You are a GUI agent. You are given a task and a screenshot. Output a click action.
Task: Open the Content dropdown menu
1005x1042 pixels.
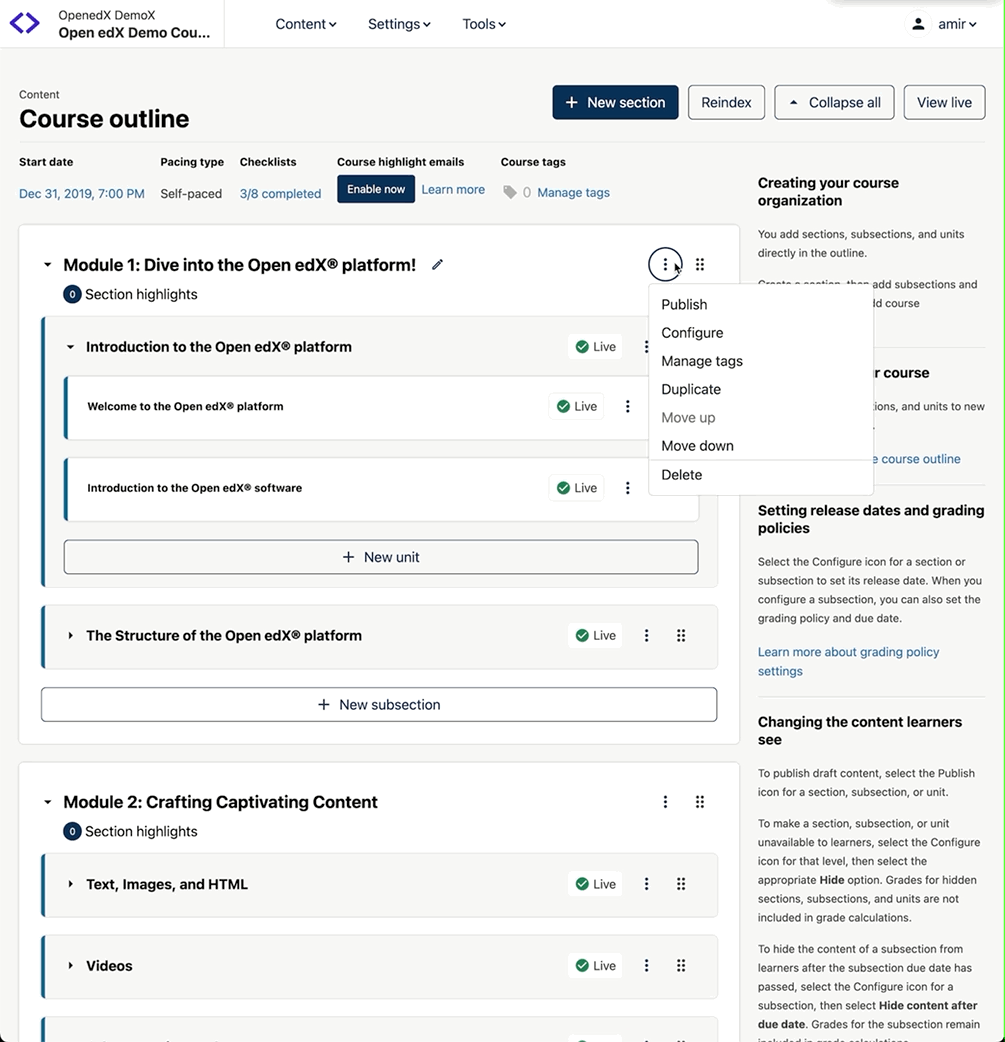305,24
